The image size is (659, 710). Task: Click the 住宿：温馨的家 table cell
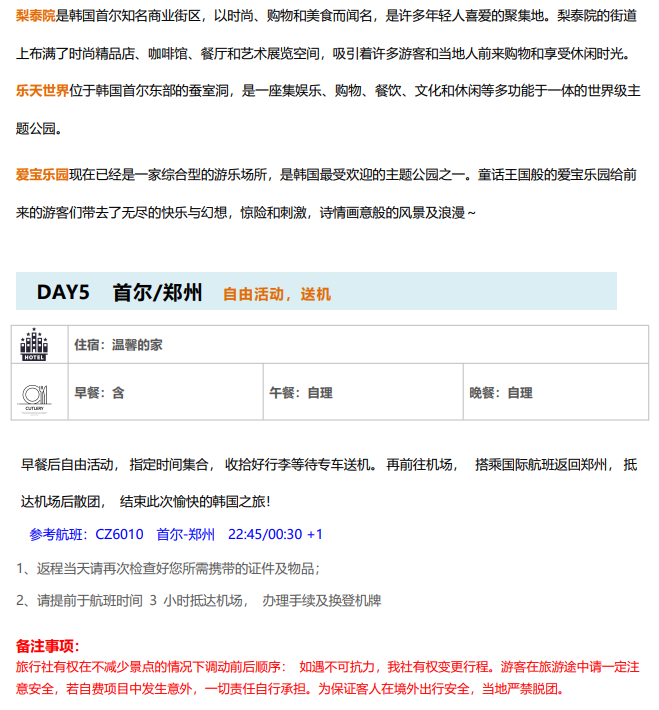118,345
